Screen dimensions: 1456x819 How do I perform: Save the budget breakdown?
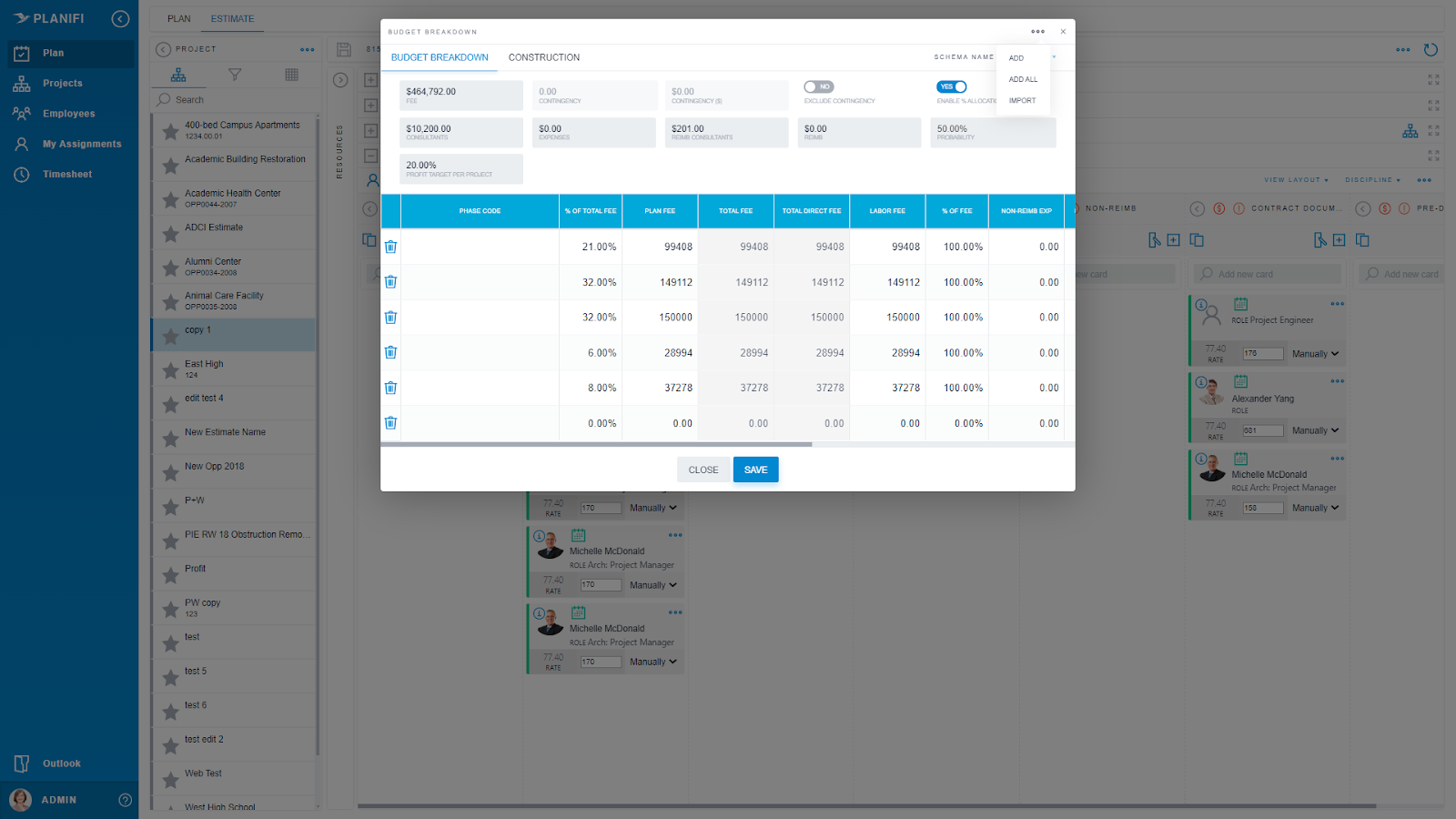(755, 469)
